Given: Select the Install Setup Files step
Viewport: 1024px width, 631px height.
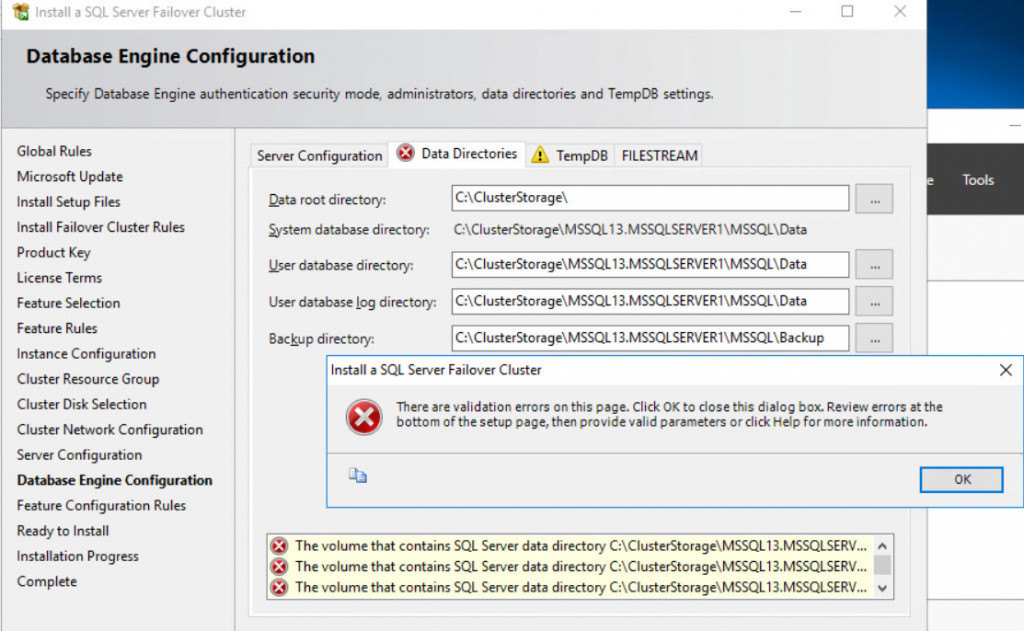Looking at the screenshot, I should coord(69,202).
